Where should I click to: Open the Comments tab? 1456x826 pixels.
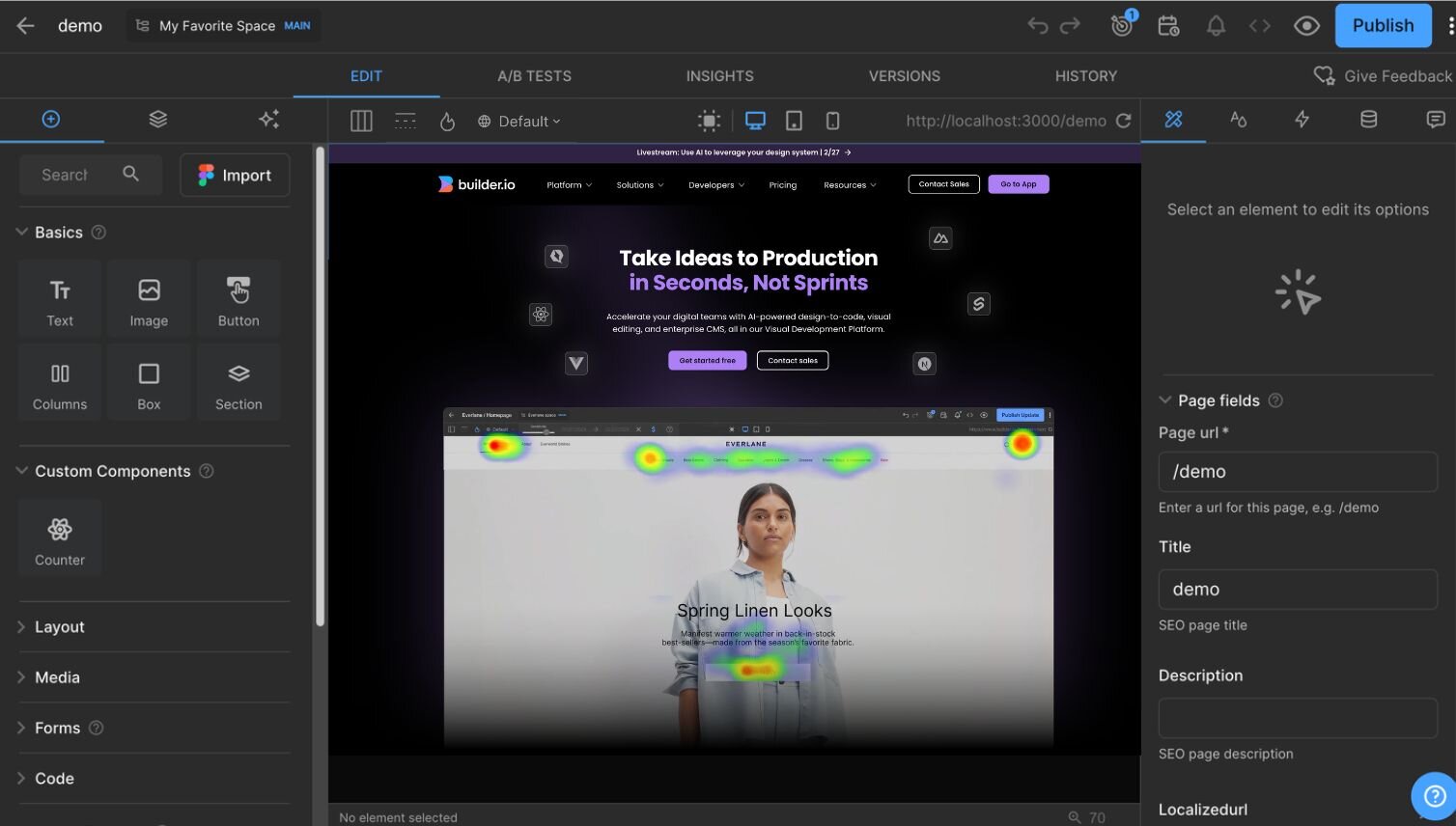1436,119
